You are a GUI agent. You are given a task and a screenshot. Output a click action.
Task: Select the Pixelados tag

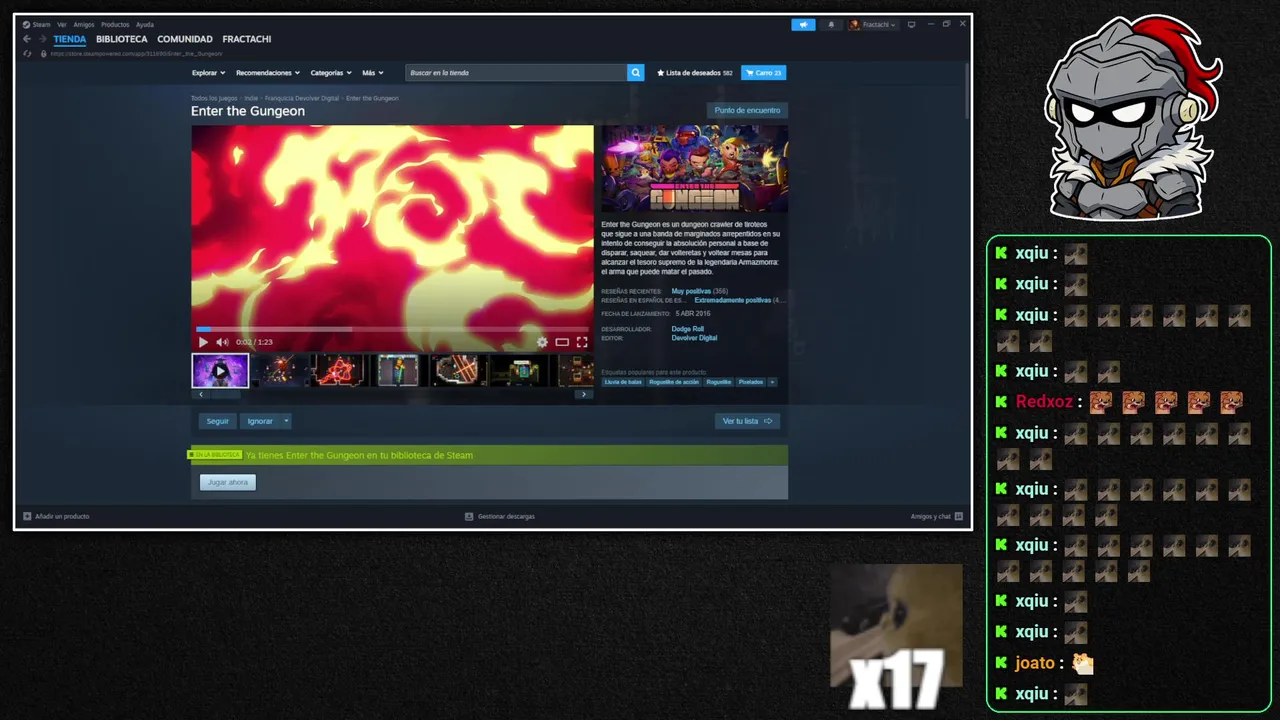(x=751, y=382)
